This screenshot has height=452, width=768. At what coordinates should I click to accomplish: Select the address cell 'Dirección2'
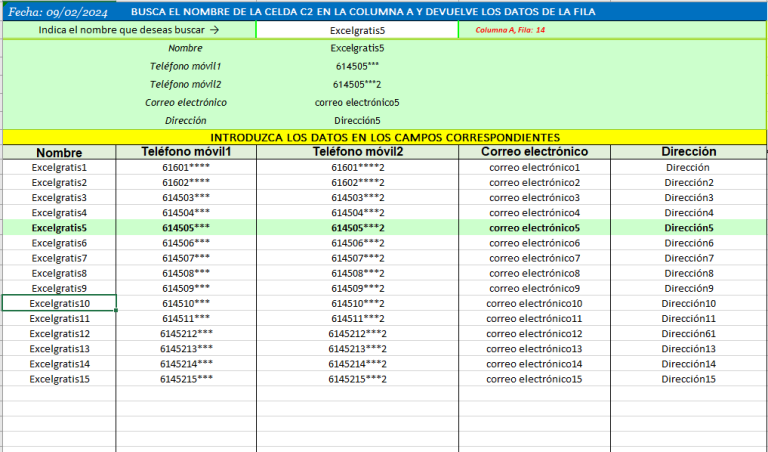689,183
